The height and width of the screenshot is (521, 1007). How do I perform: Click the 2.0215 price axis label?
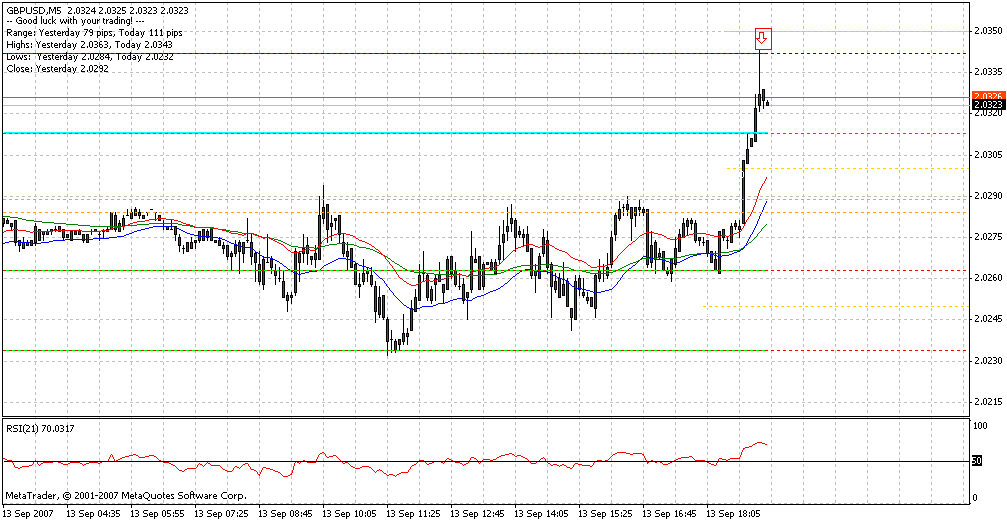pos(987,402)
